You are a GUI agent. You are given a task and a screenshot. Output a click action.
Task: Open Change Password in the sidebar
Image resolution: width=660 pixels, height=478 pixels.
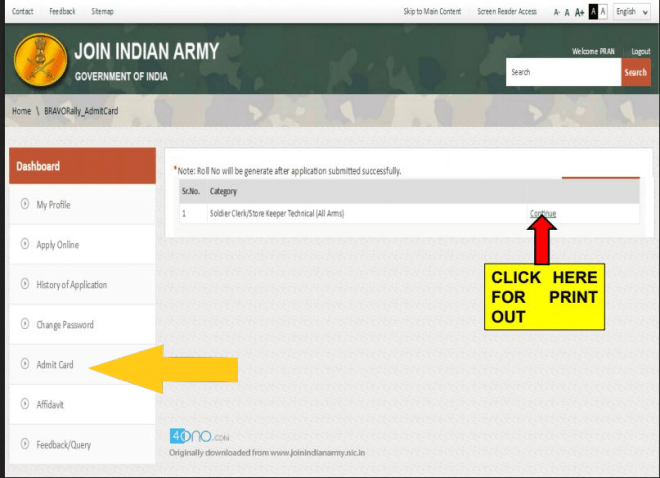coord(82,324)
